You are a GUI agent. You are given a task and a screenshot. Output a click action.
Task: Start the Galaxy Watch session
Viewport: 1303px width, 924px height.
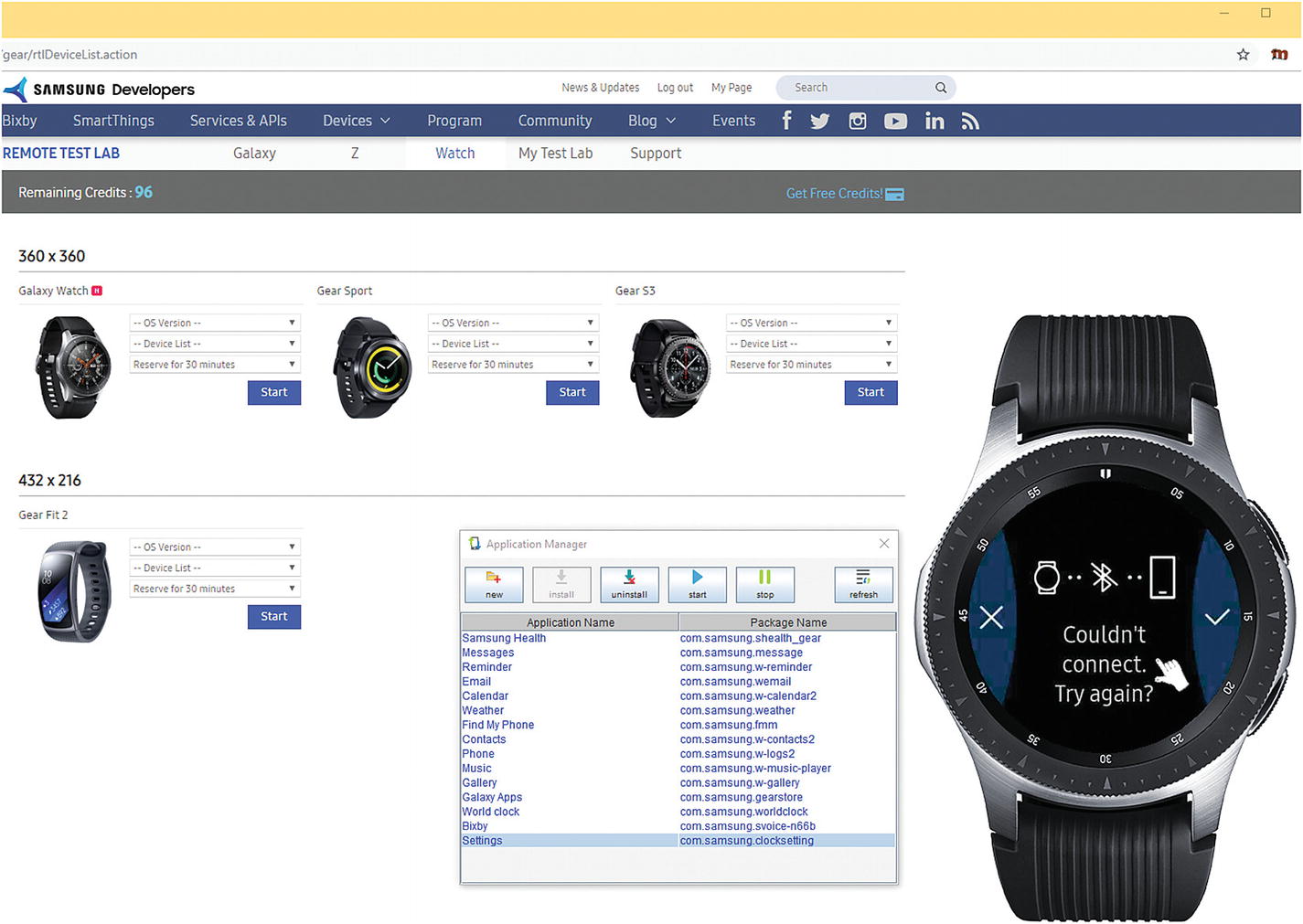[274, 392]
